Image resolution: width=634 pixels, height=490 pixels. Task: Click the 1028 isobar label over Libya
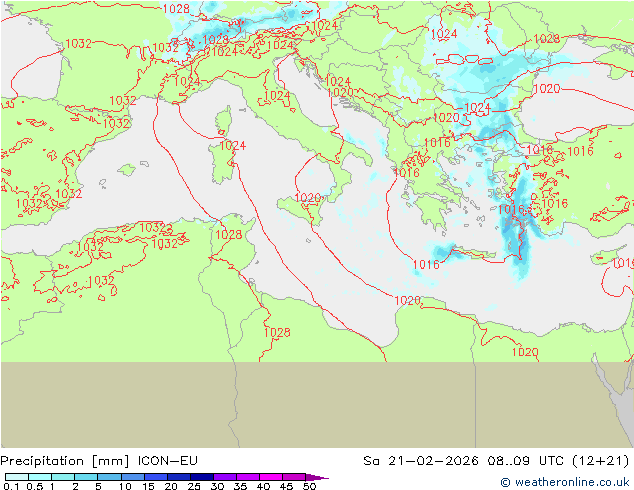coord(277,332)
